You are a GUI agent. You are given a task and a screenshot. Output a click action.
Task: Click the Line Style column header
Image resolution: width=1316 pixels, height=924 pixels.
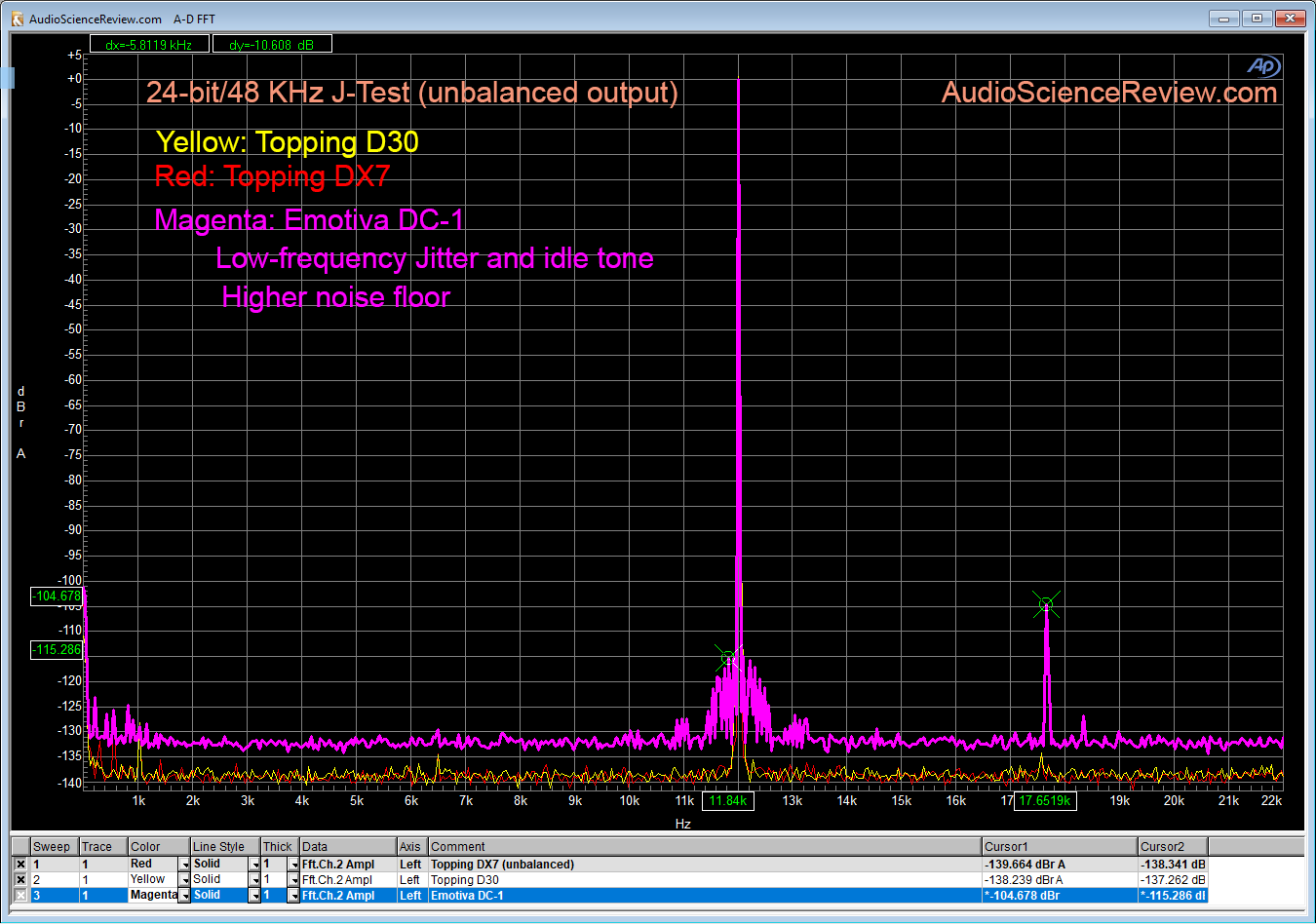pyautogui.click(x=225, y=847)
